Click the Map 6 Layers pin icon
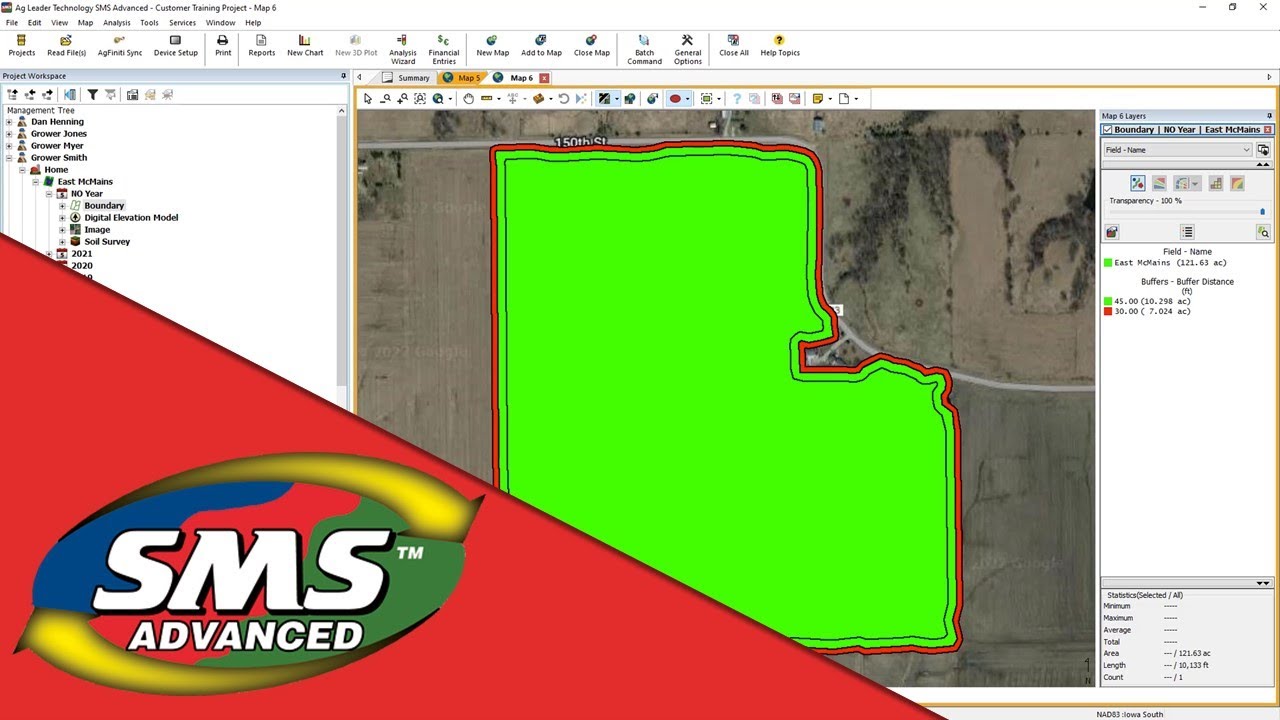1280x720 pixels. pos(1270,116)
